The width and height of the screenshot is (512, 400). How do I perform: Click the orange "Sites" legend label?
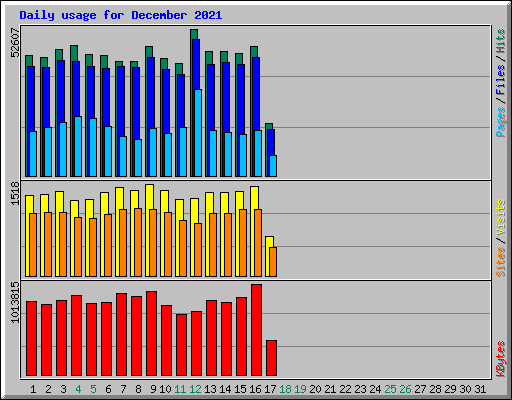tap(500, 262)
